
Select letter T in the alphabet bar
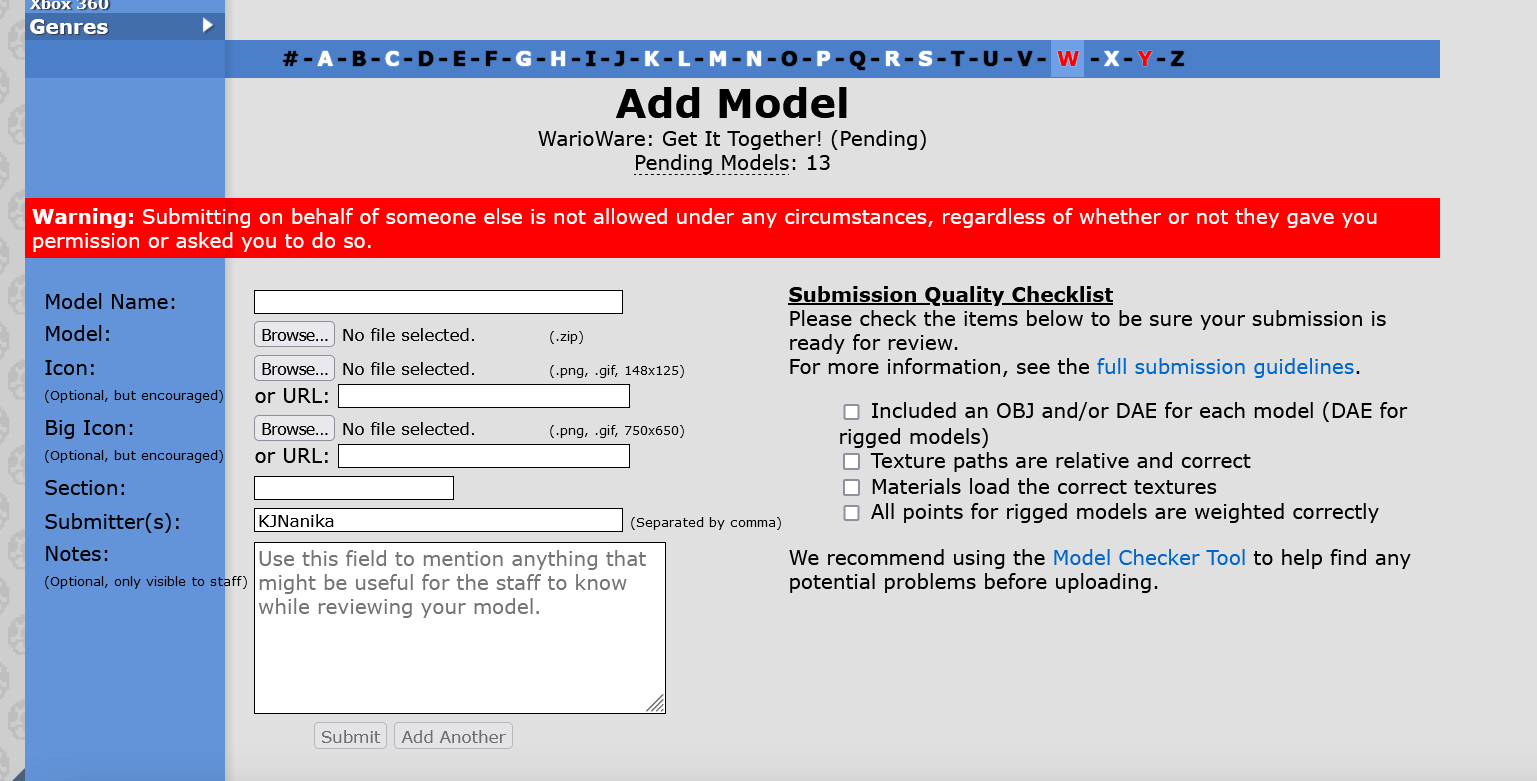pos(957,59)
